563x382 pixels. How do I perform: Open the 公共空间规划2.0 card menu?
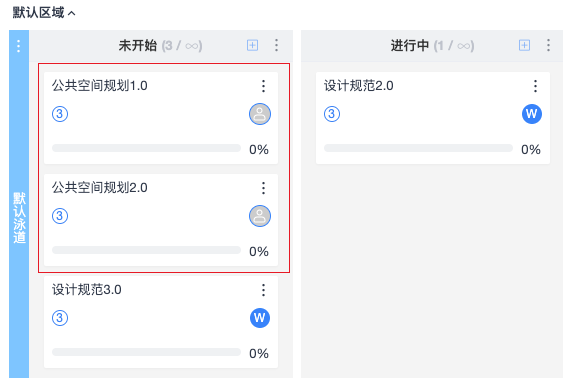pyautogui.click(x=263, y=188)
